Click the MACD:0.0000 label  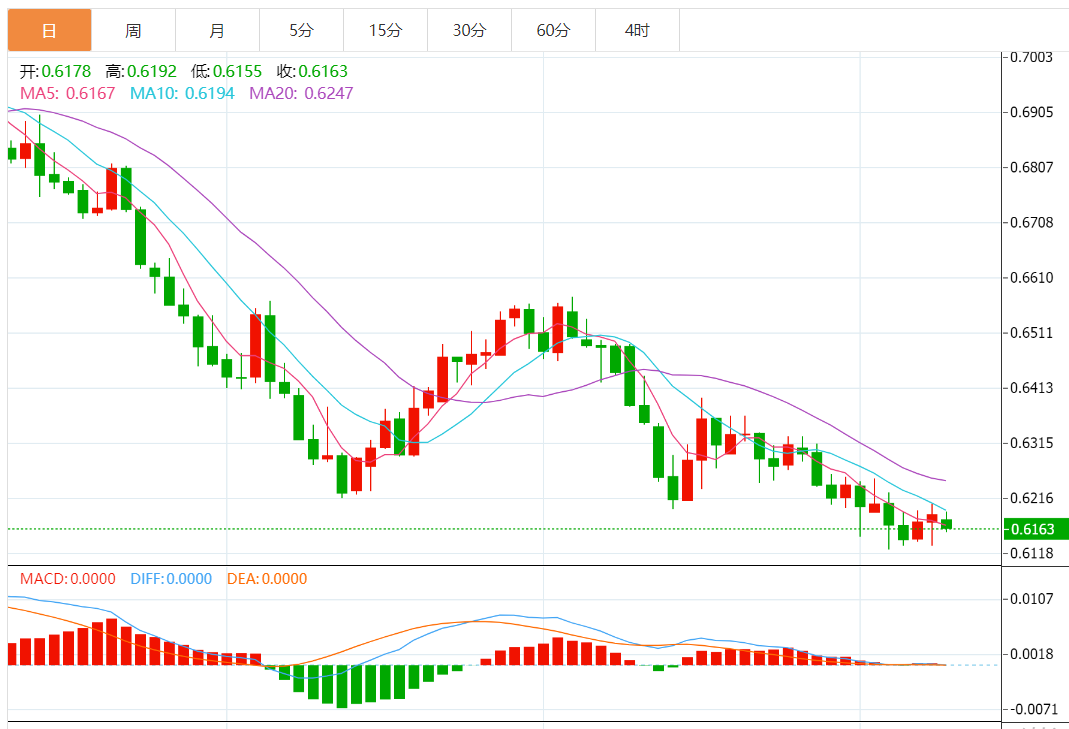[67, 579]
